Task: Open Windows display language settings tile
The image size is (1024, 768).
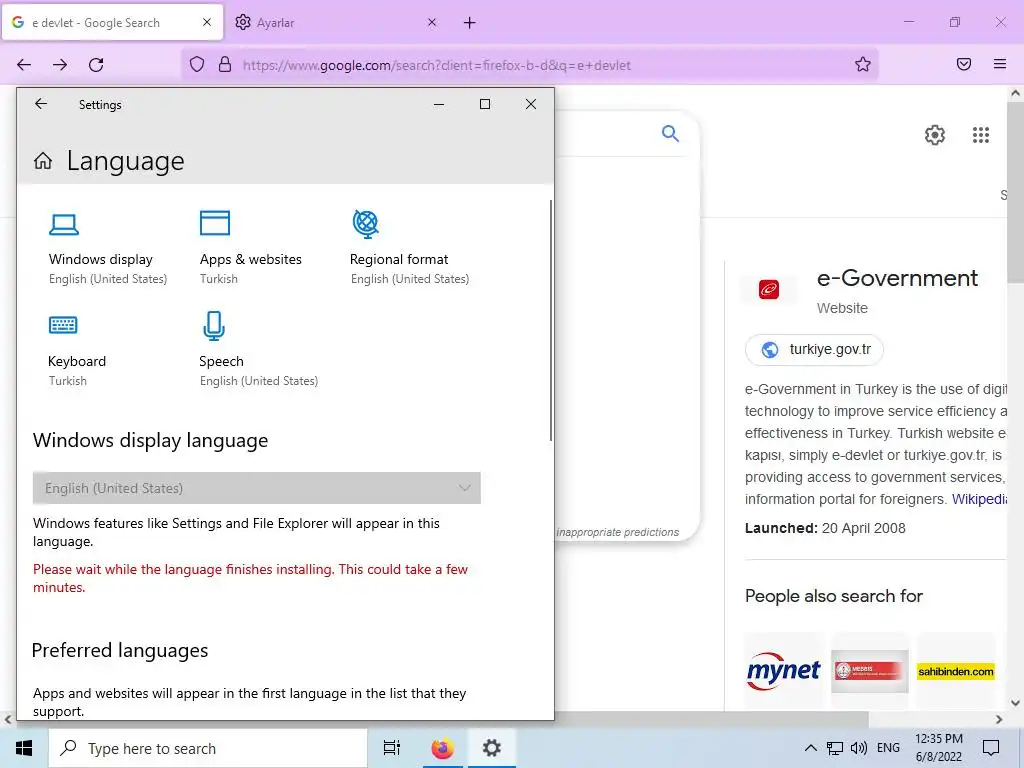Action: (108, 248)
